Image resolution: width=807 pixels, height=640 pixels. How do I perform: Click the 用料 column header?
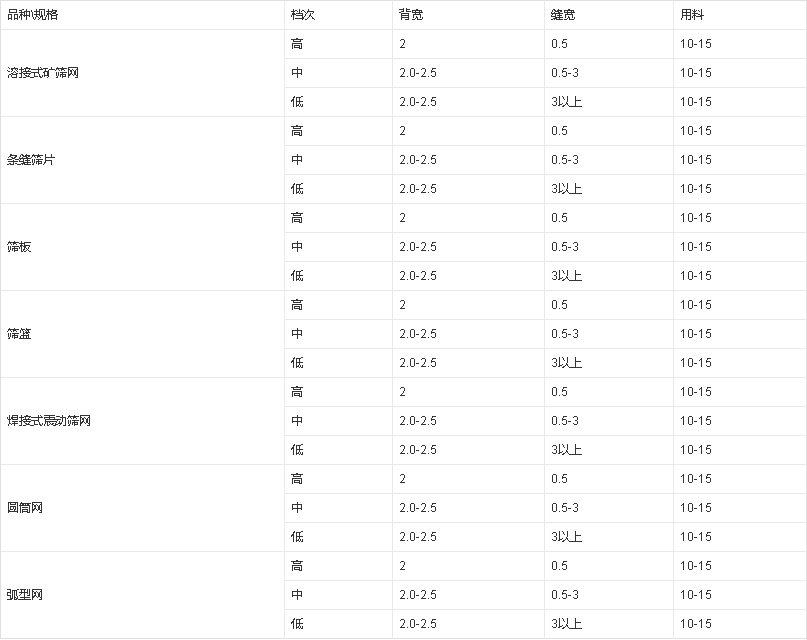(691, 15)
